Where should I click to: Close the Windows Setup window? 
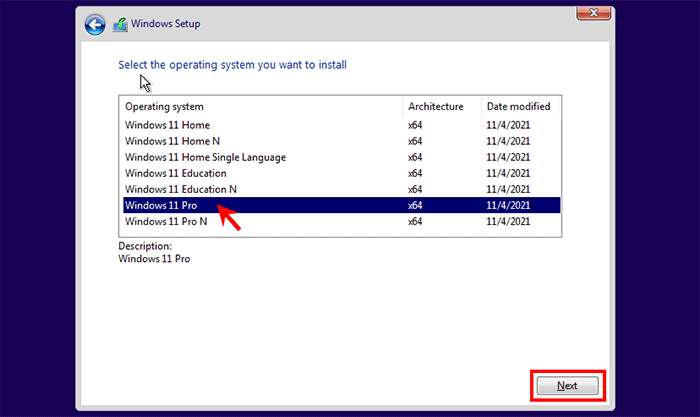coord(593,13)
